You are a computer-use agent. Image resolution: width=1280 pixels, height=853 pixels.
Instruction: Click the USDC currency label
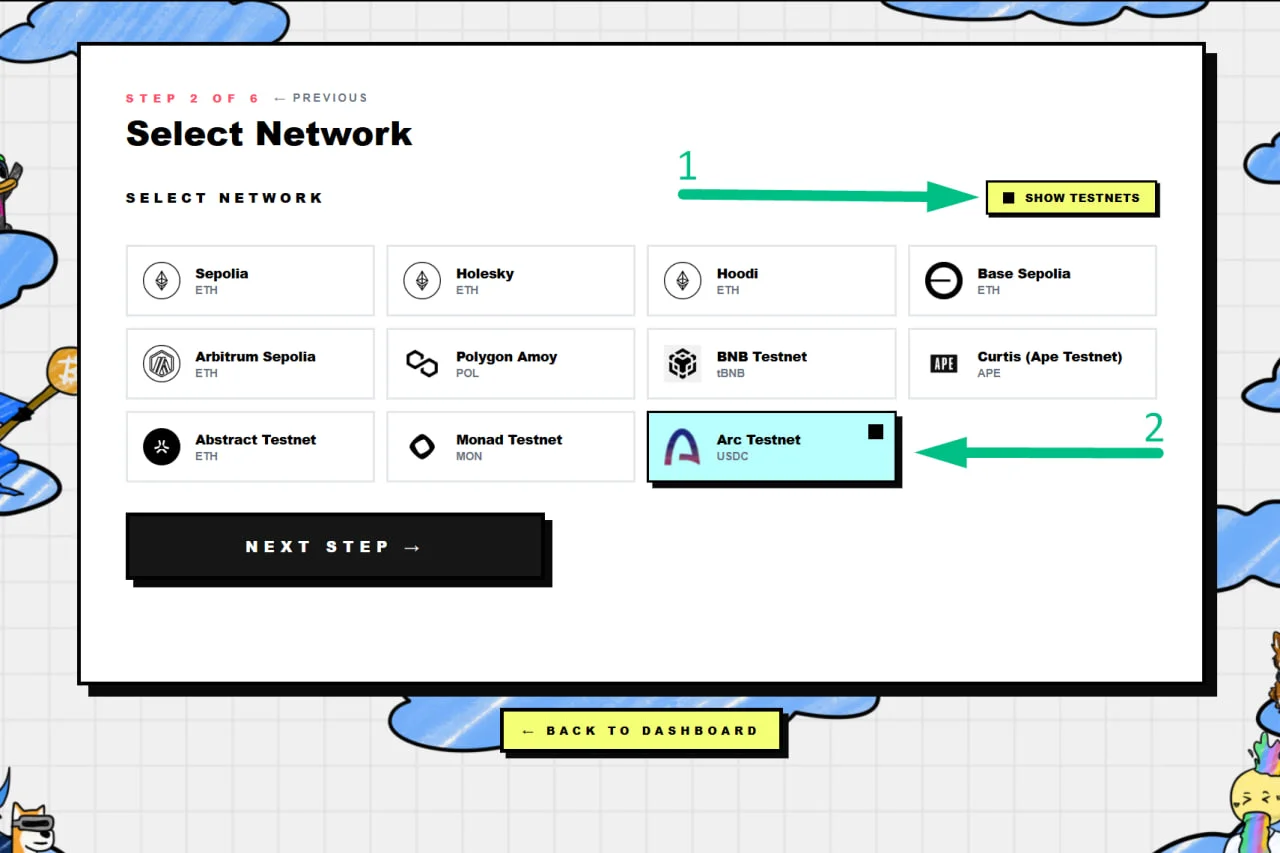pos(733,456)
